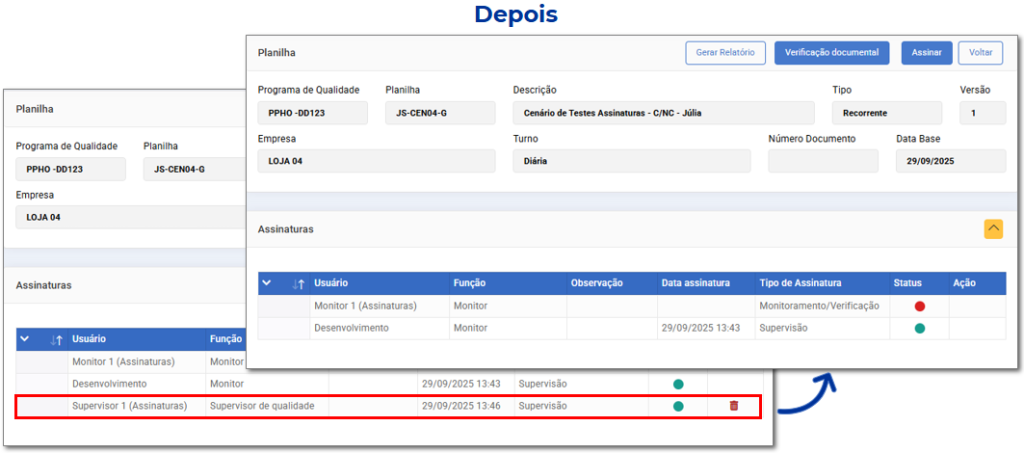
Task: Click green status dot in front table Desenvolvimento row
Action: click(x=919, y=328)
